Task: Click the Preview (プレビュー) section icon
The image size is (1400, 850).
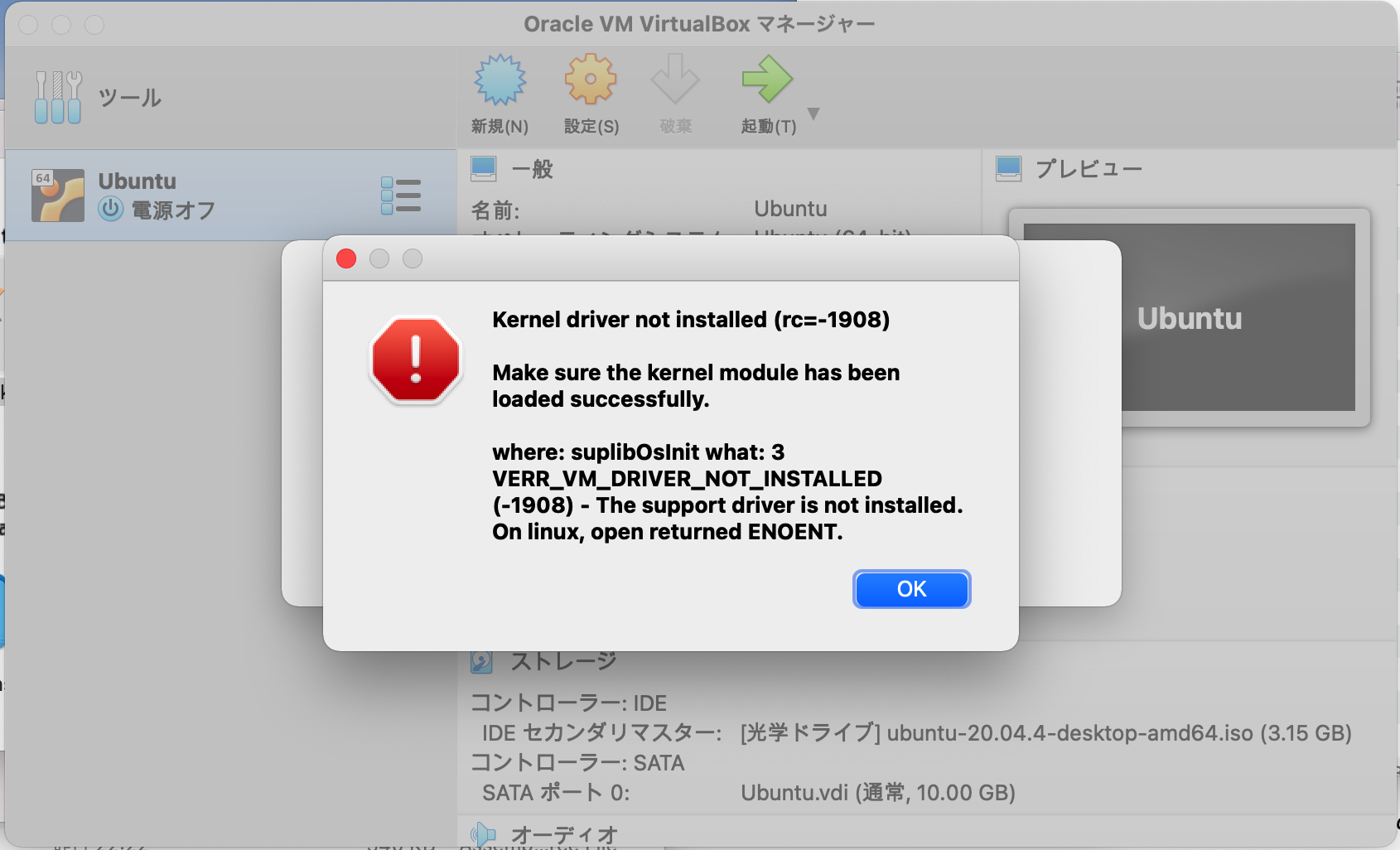Action: click(x=1009, y=169)
